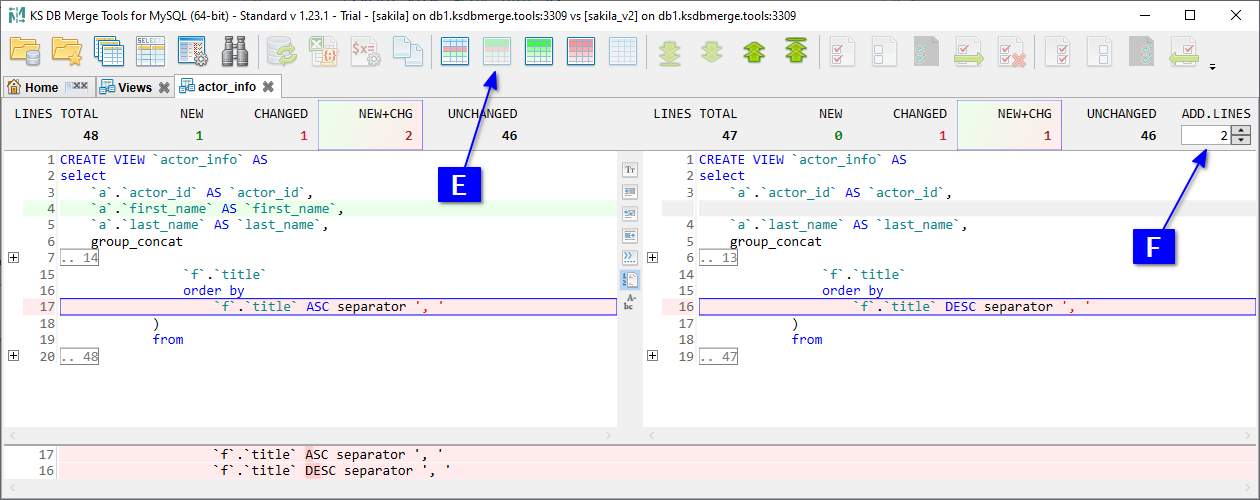The height and width of the screenshot is (500, 1260).
Task: Click merge selected to right green arrow
Action: click(x=969, y=51)
